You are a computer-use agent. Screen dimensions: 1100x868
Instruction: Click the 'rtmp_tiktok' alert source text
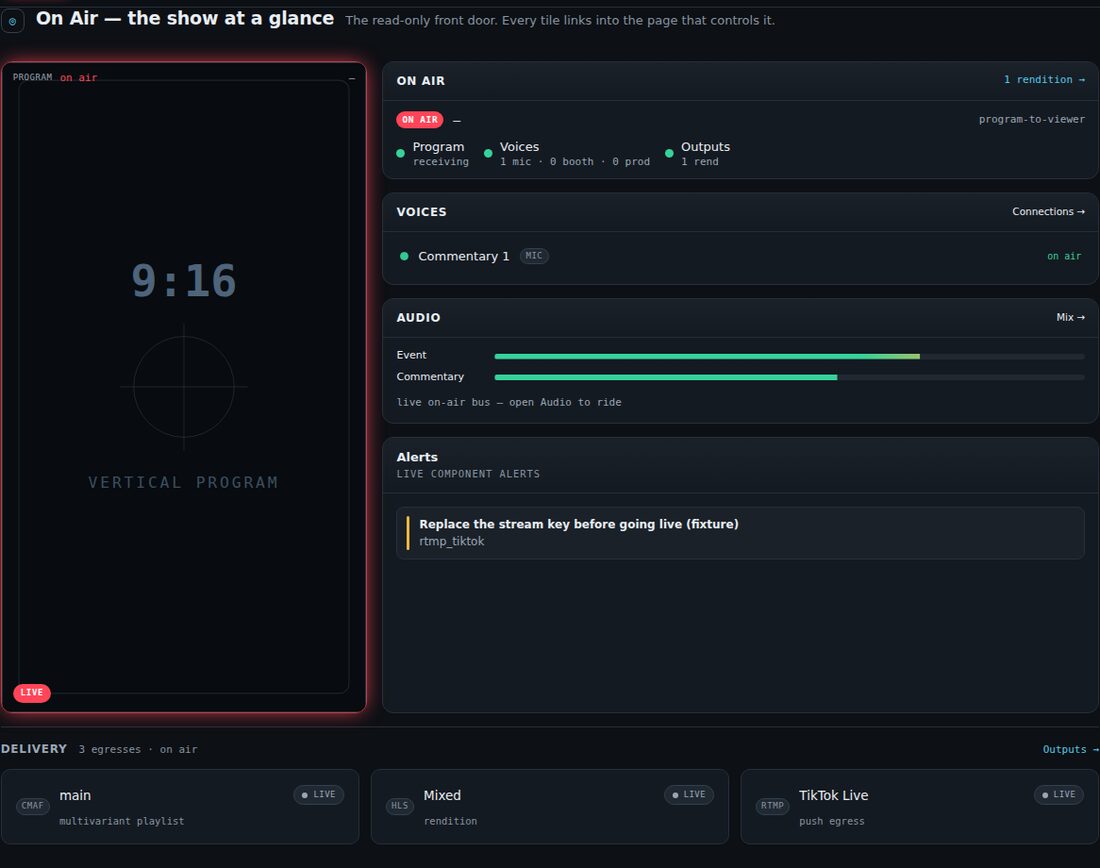point(452,541)
